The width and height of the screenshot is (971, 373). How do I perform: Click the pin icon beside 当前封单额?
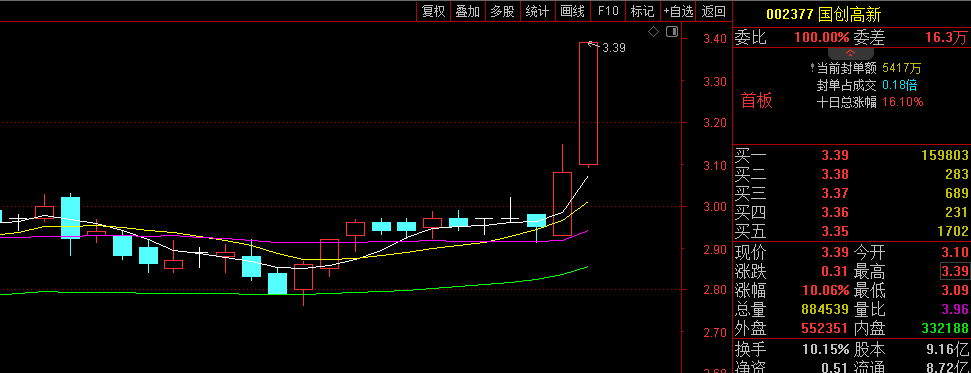click(x=812, y=68)
